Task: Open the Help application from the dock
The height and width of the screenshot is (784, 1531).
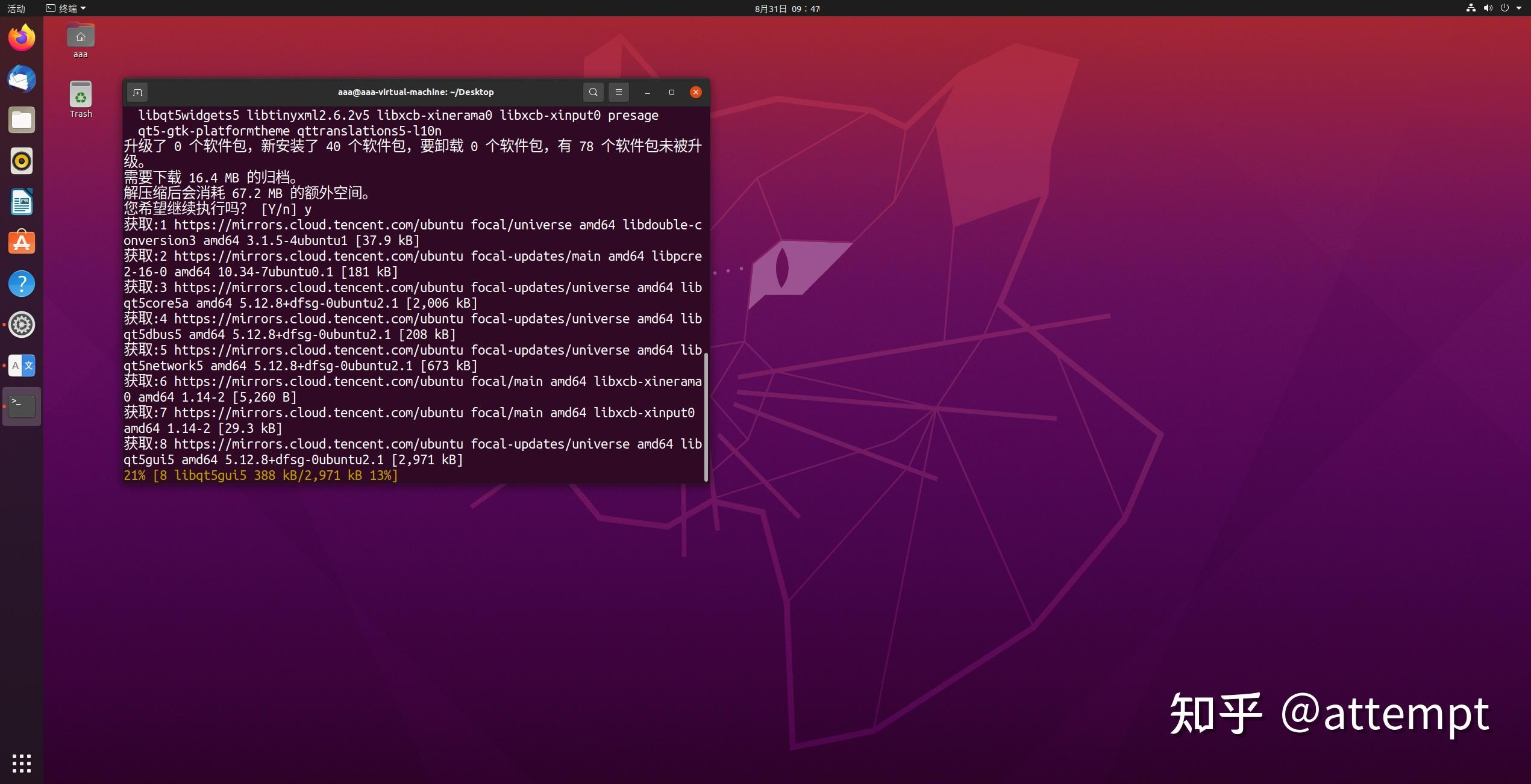Action: (21, 283)
